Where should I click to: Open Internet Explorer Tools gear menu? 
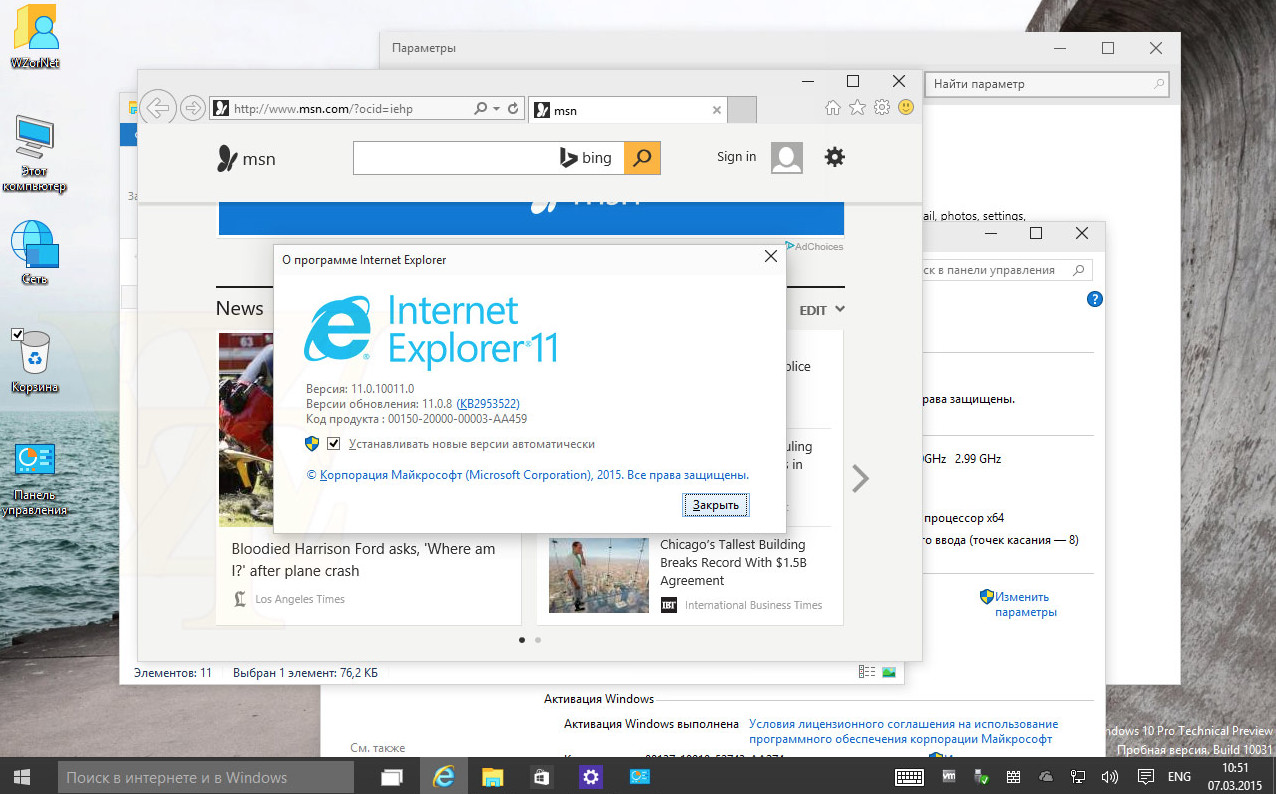coord(881,107)
